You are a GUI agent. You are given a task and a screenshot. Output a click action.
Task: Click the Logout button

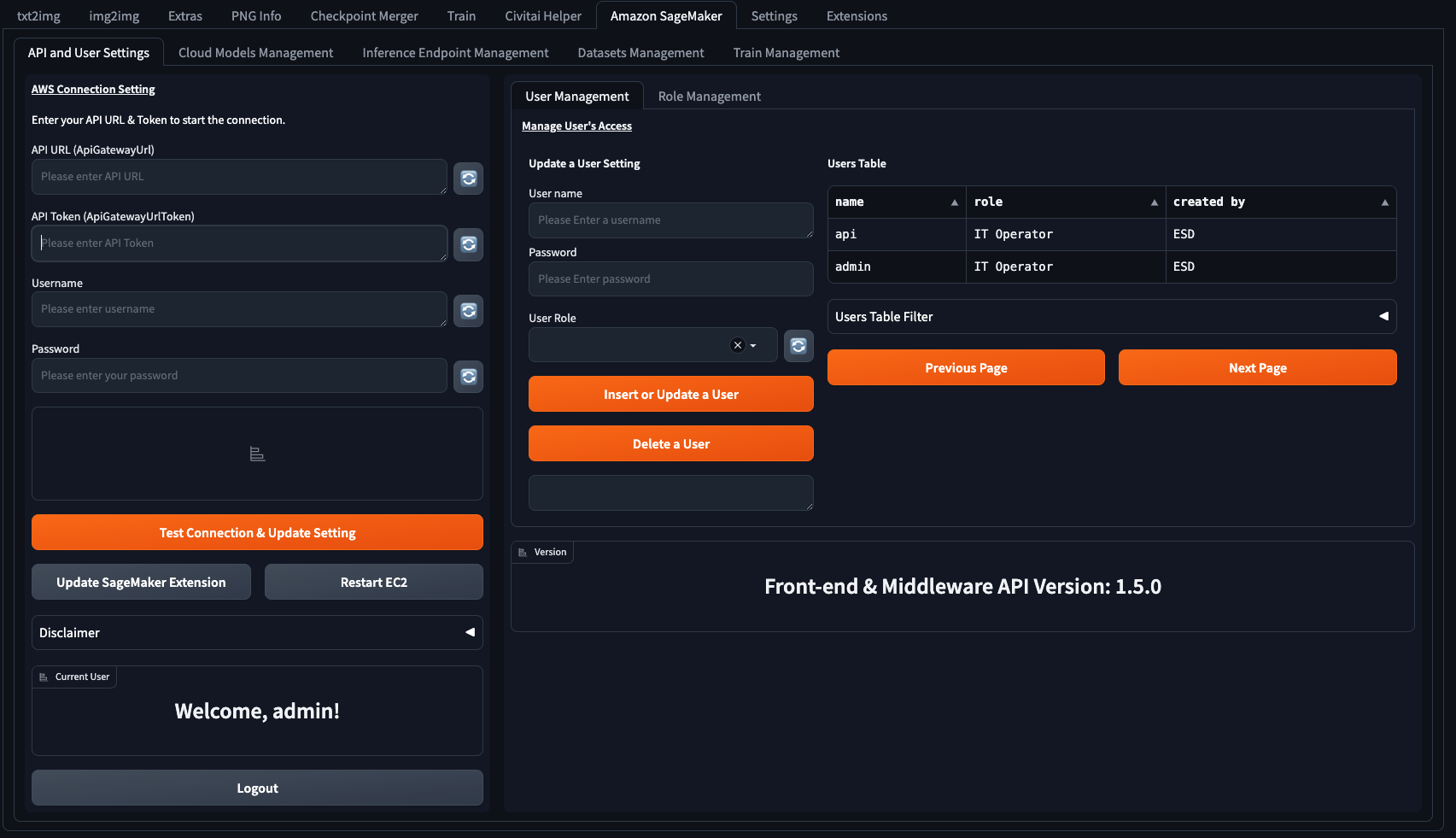pos(257,788)
